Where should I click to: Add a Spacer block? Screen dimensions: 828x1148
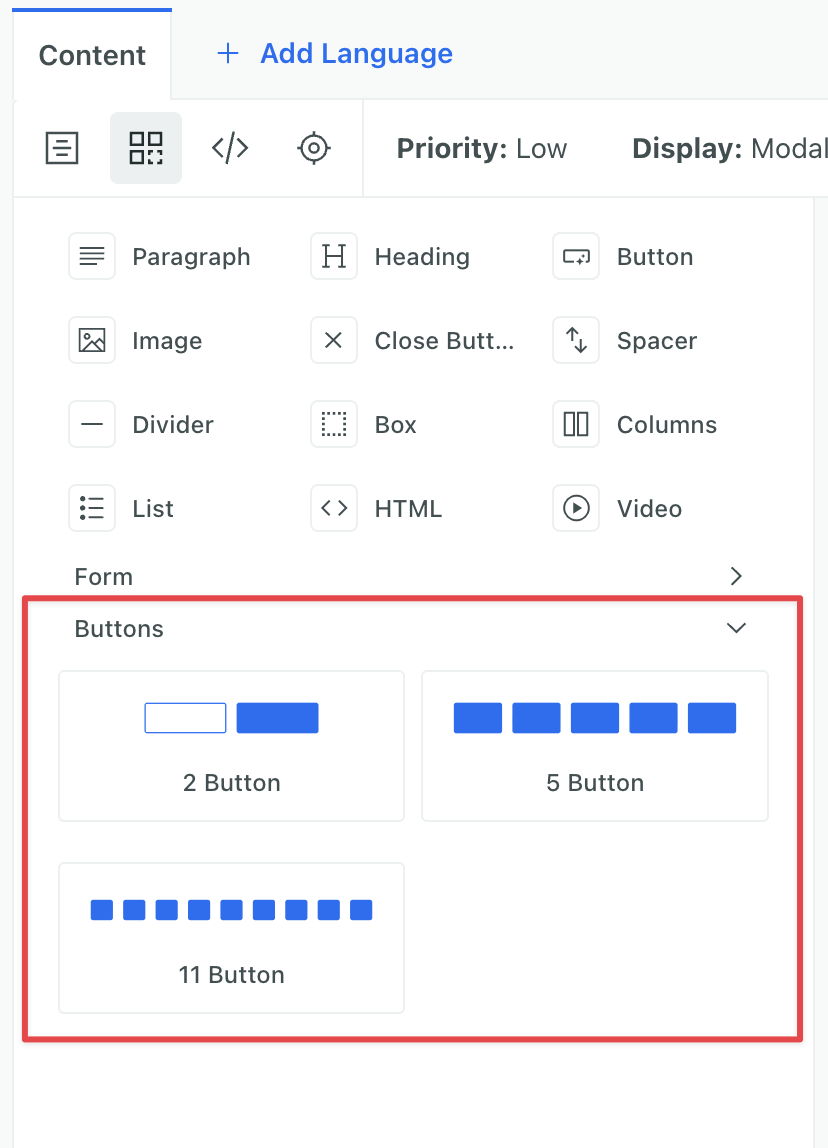(630, 340)
